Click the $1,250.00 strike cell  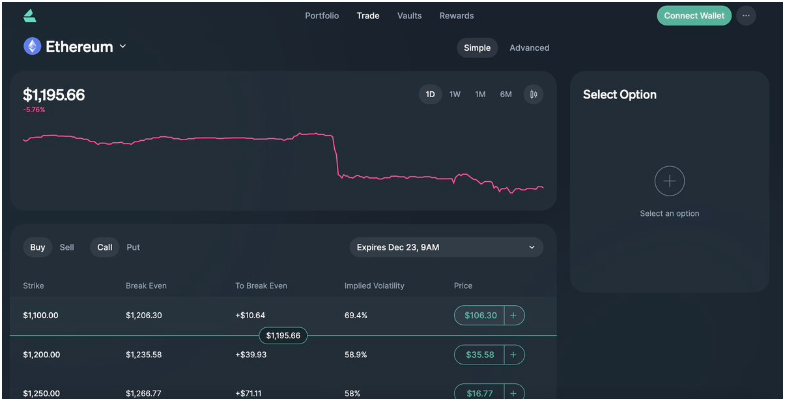42,393
